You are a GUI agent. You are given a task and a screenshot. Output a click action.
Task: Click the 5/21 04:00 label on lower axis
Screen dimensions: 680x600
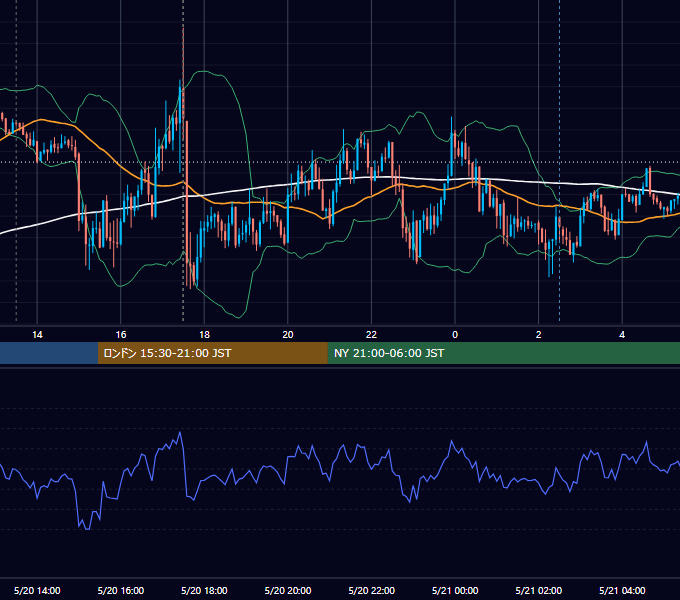pyautogui.click(x=622, y=590)
